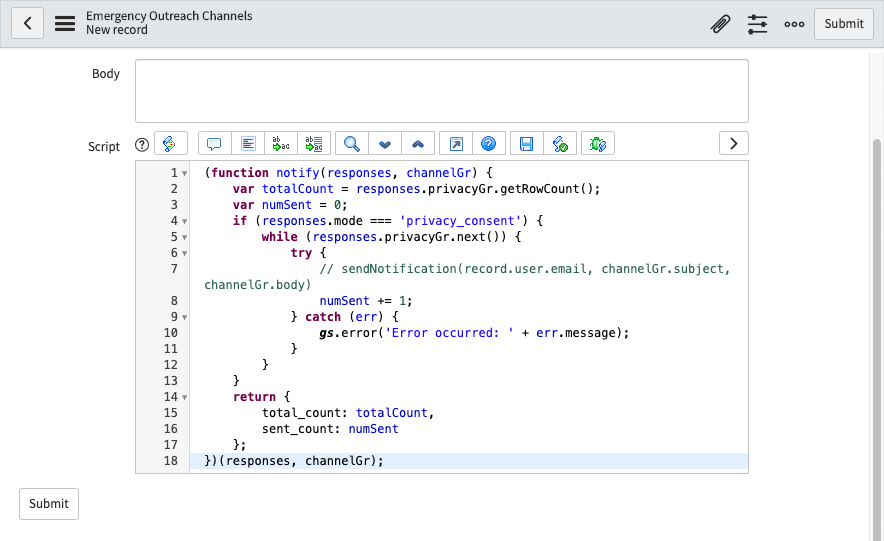Collapse the return block fold at line 14
The image size is (884, 541).
pos(184,397)
